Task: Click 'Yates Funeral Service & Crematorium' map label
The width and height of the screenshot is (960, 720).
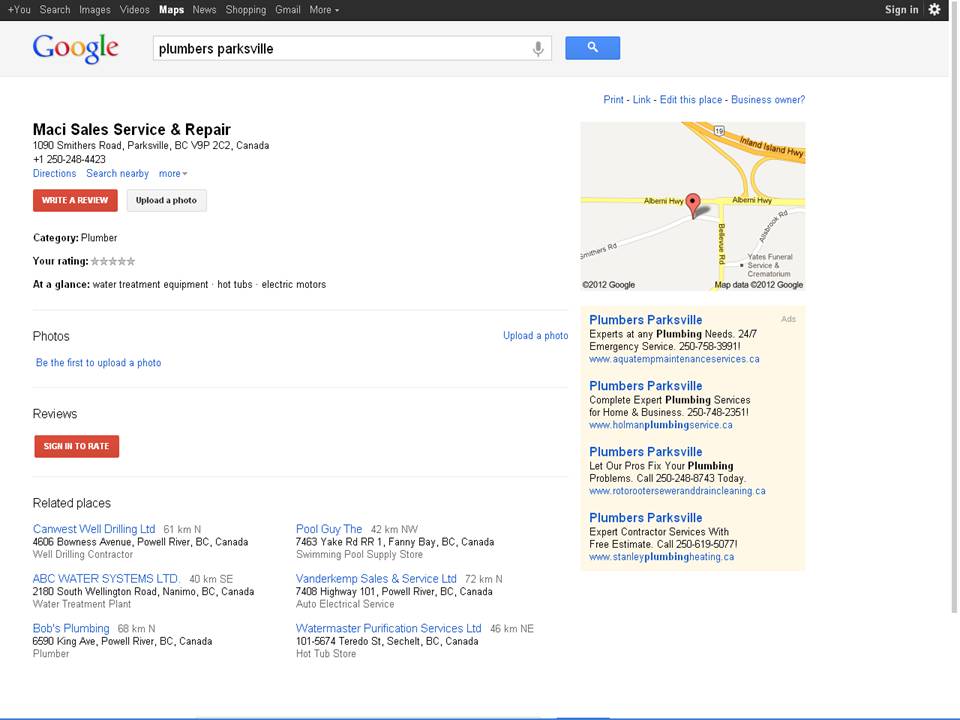Action: [x=770, y=265]
